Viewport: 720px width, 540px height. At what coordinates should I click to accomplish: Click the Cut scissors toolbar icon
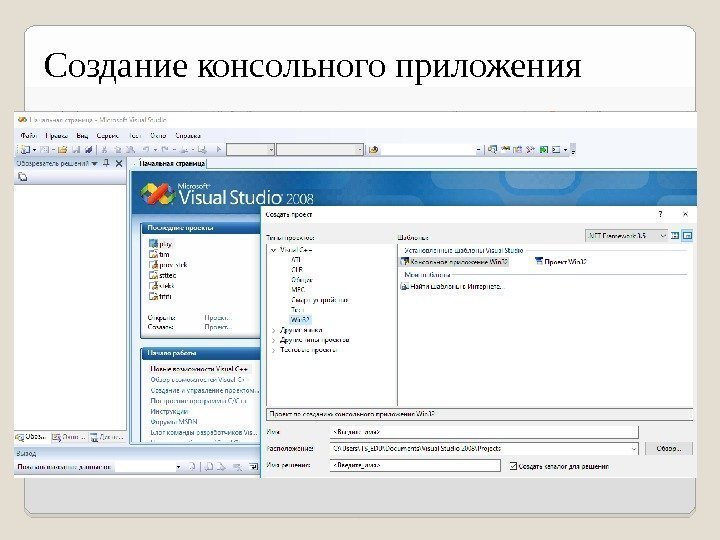coord(105,150)
